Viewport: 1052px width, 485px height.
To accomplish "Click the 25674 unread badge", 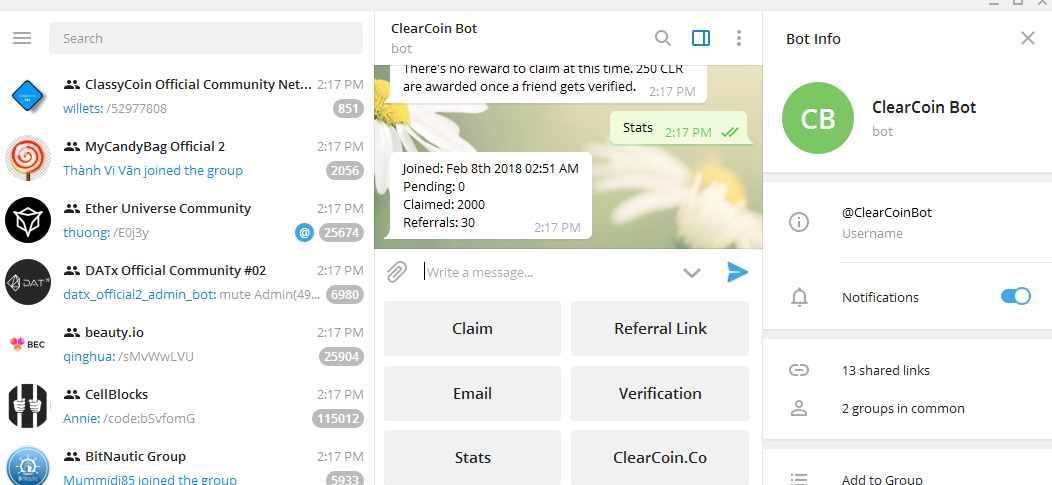I will tap(341, 233).
